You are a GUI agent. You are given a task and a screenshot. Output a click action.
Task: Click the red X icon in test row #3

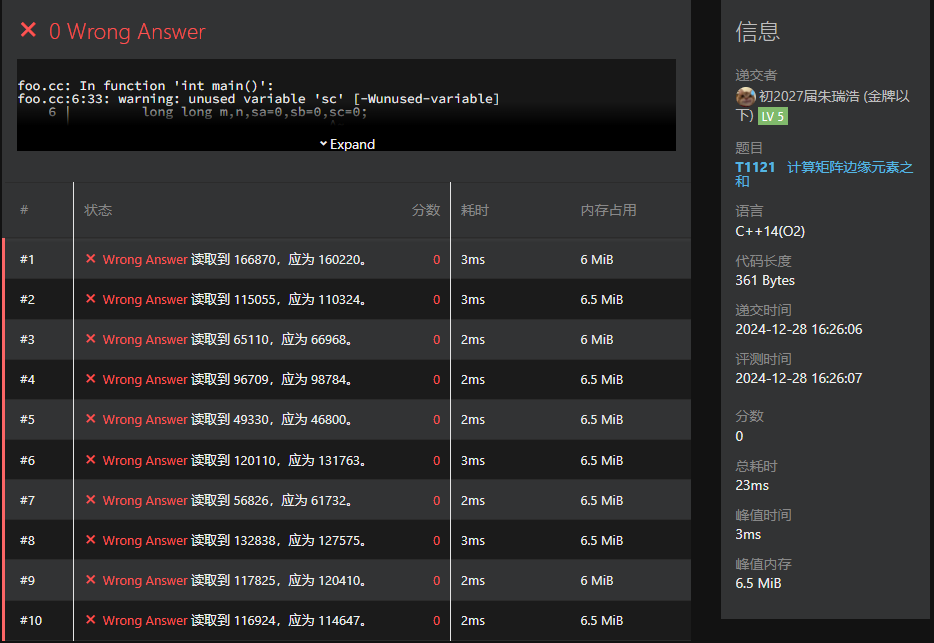click(91, 339)
